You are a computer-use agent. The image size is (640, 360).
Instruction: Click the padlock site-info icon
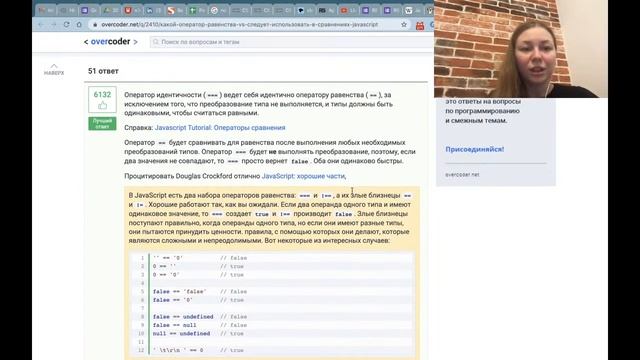95,24
